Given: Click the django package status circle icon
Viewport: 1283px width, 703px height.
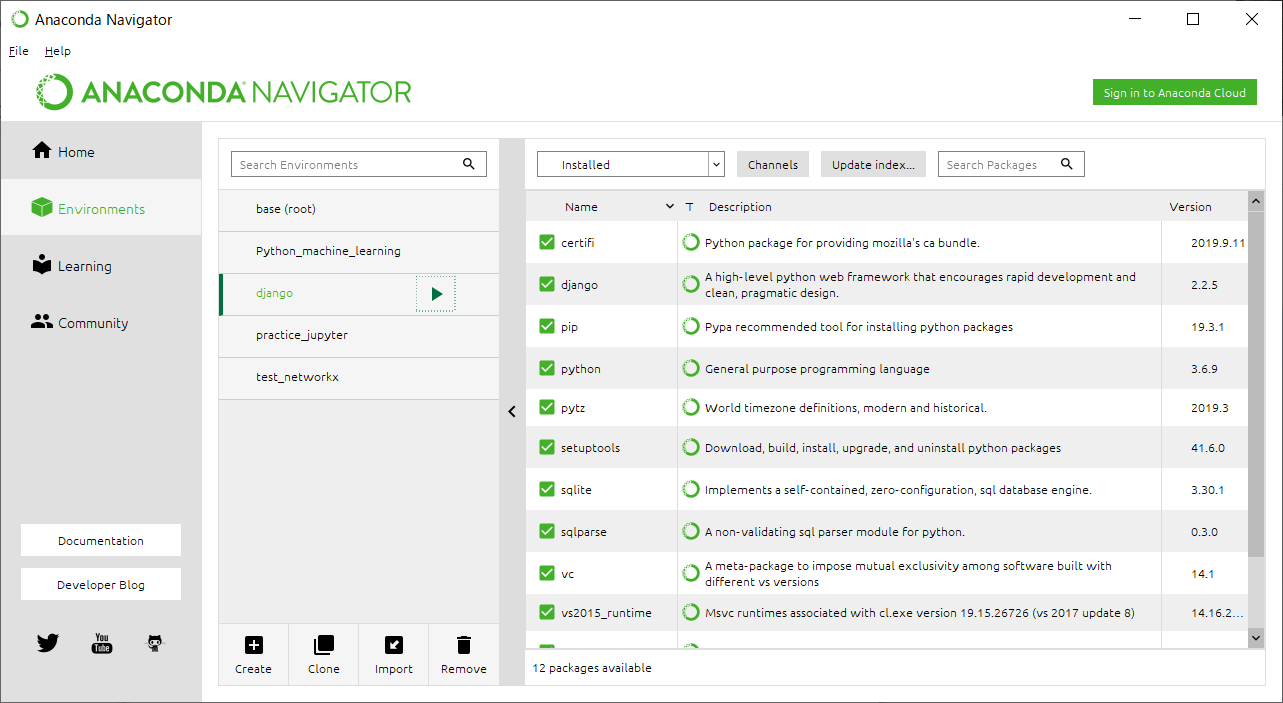Looking at the screenshot, I should point(690,284).
